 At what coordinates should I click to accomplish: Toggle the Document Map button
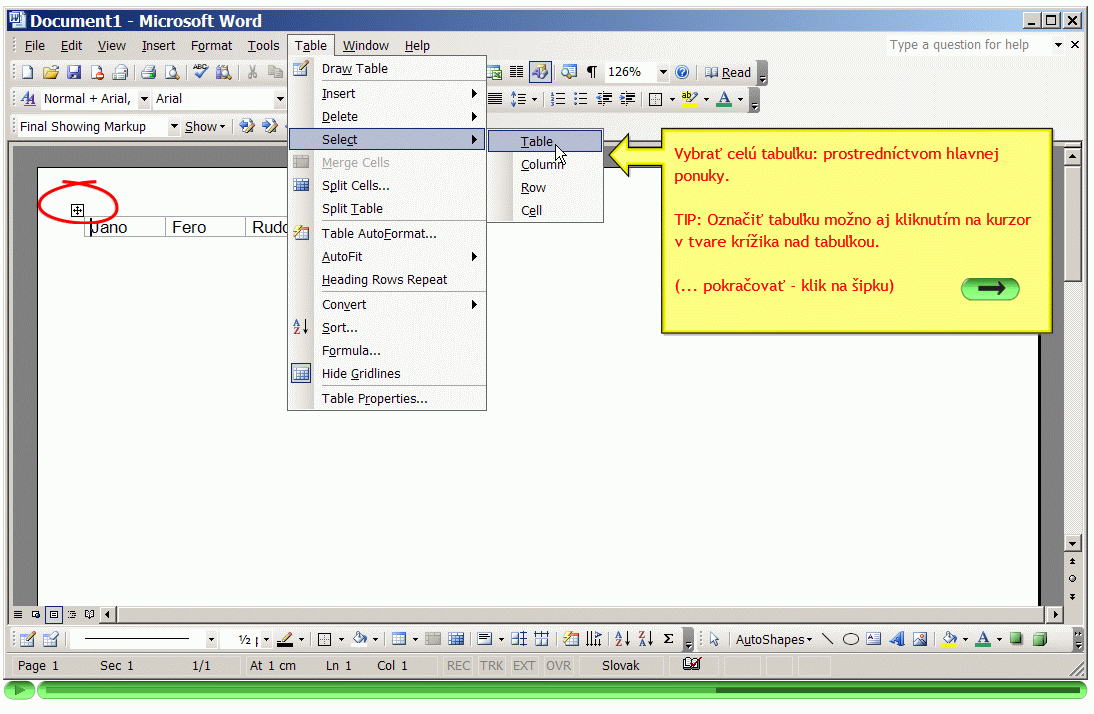click(569, 72)
